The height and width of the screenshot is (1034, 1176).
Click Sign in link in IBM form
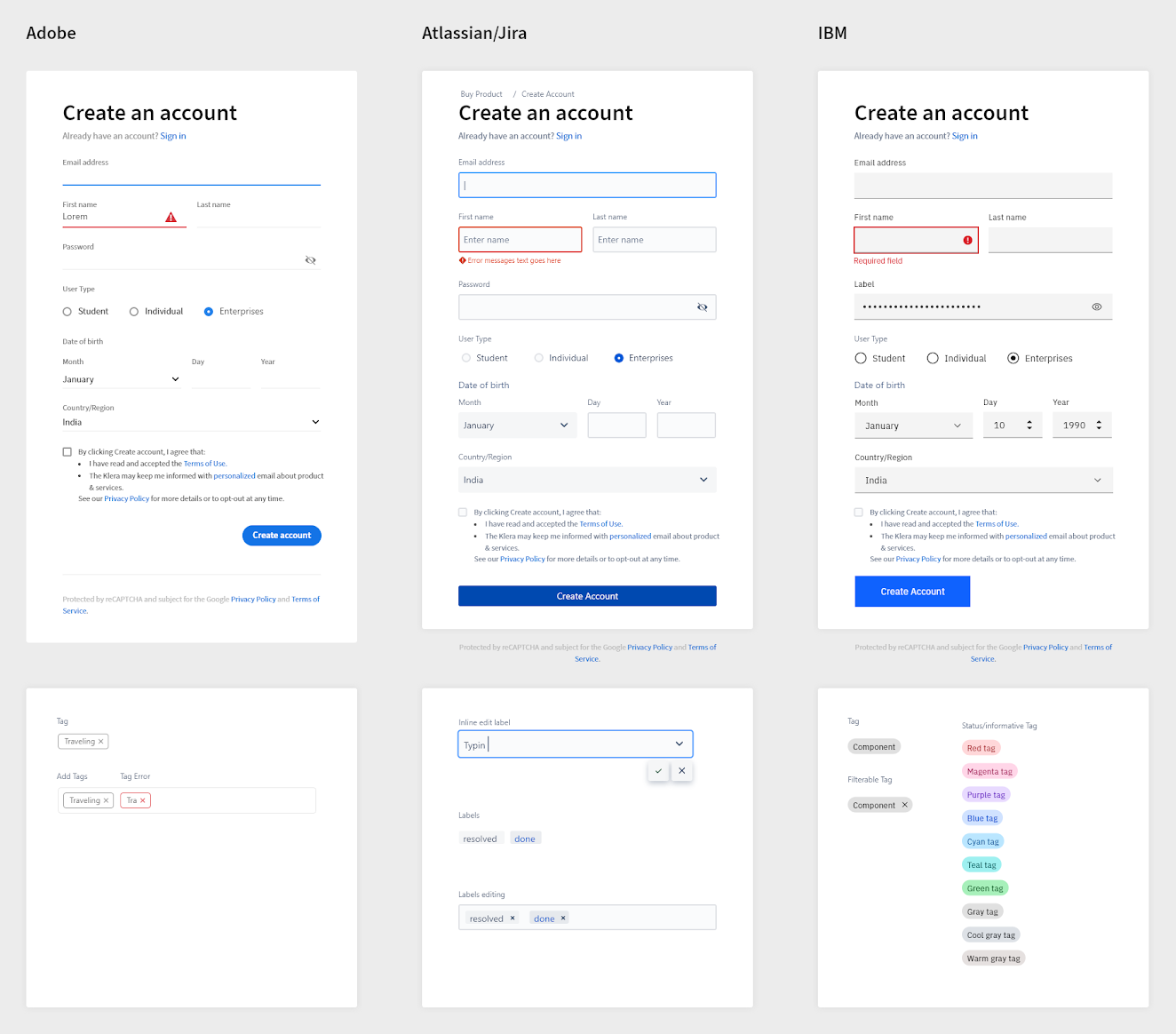tap(965, 136)
